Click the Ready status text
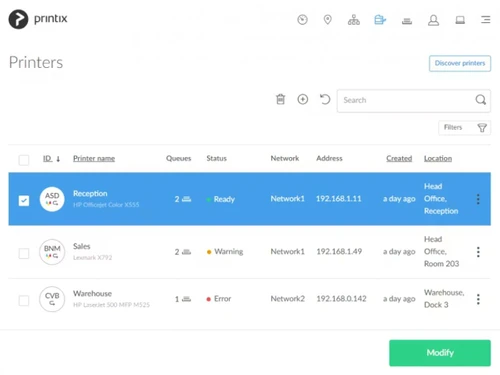Viewport: 500px width, 375px height. click(x=224, y=199)
